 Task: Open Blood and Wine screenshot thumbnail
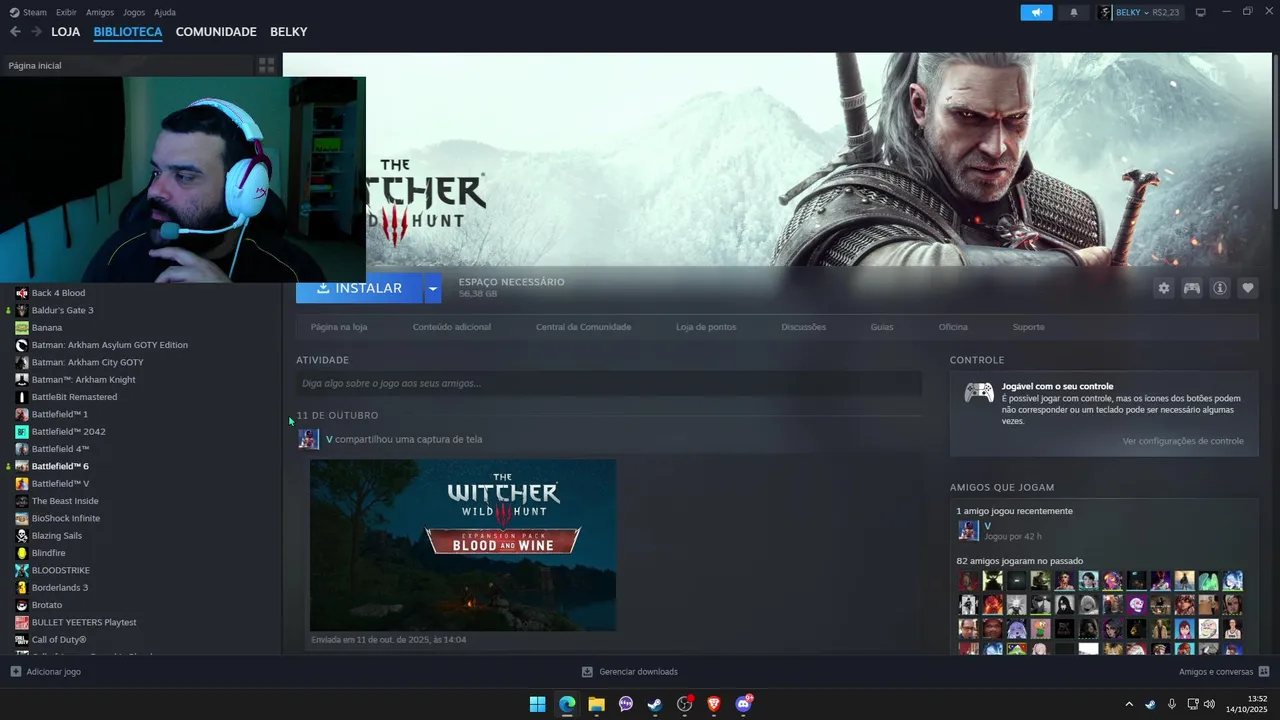pyautogui.click(x=463, y=545)
